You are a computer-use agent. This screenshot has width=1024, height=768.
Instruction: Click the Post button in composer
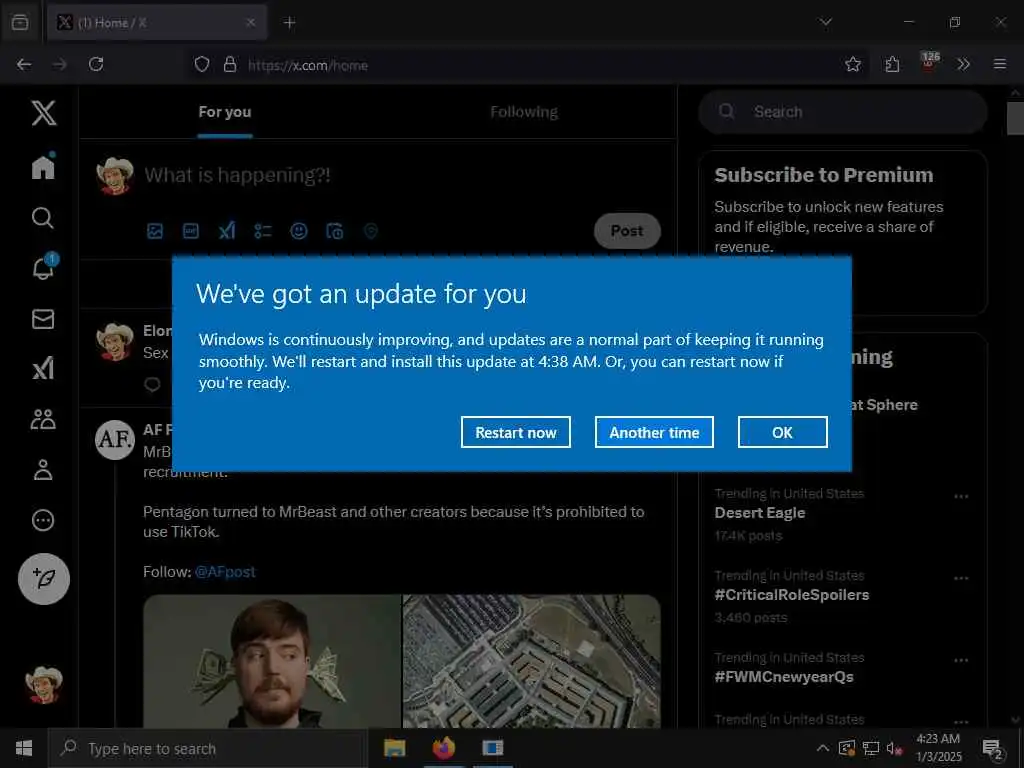click(627, 231)
